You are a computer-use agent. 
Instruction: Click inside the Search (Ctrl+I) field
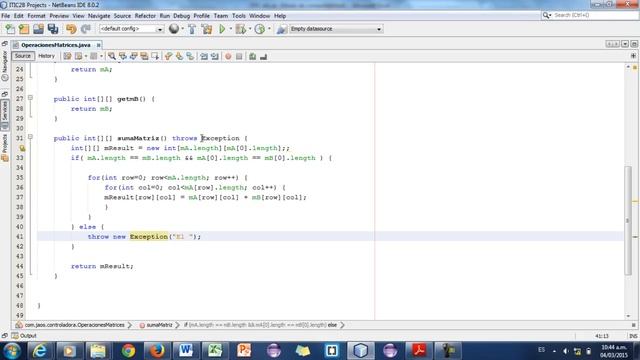pos(594,15)
